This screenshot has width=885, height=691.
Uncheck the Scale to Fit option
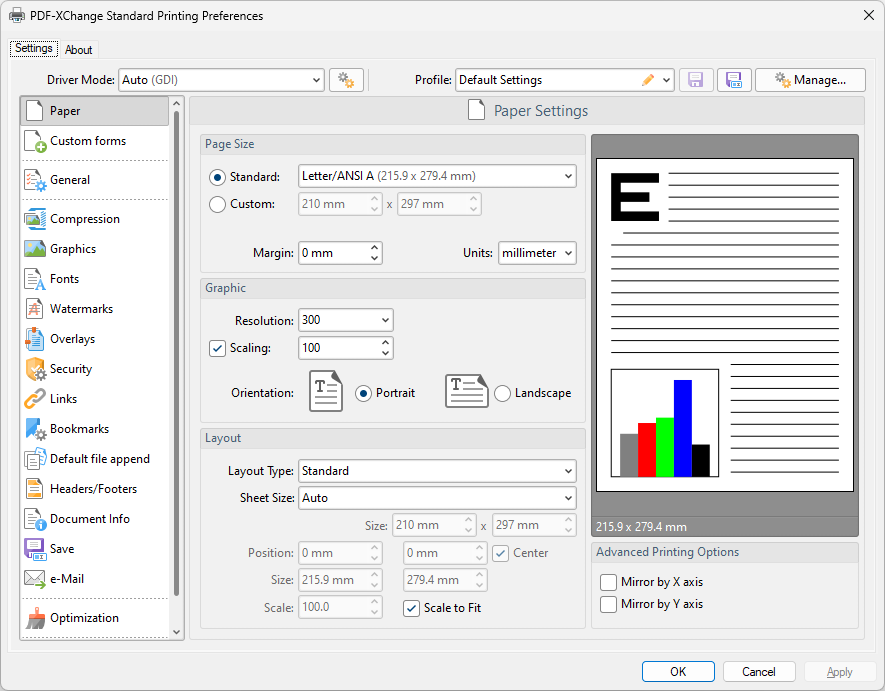(x=411, y=608)
